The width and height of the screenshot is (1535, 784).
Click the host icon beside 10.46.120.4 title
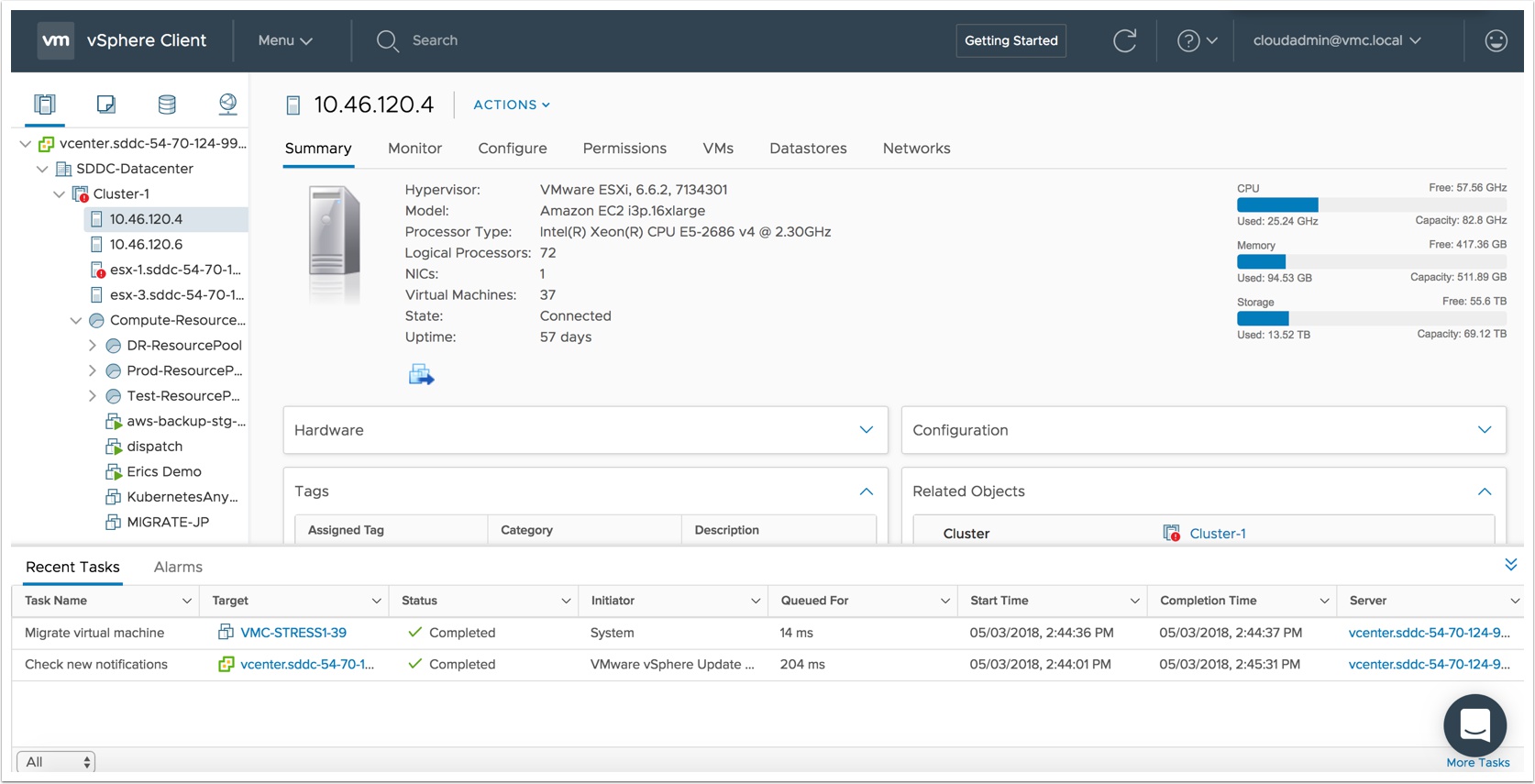tap(293, 105)
